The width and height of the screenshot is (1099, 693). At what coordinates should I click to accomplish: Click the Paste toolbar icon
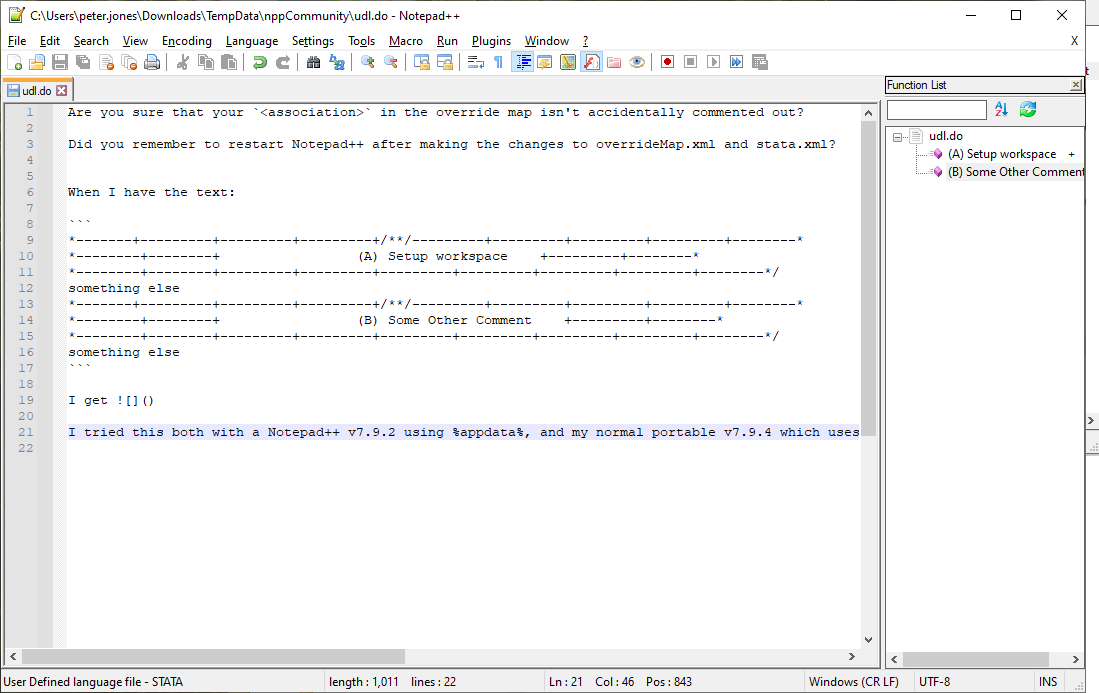click(x=228, y=62)
